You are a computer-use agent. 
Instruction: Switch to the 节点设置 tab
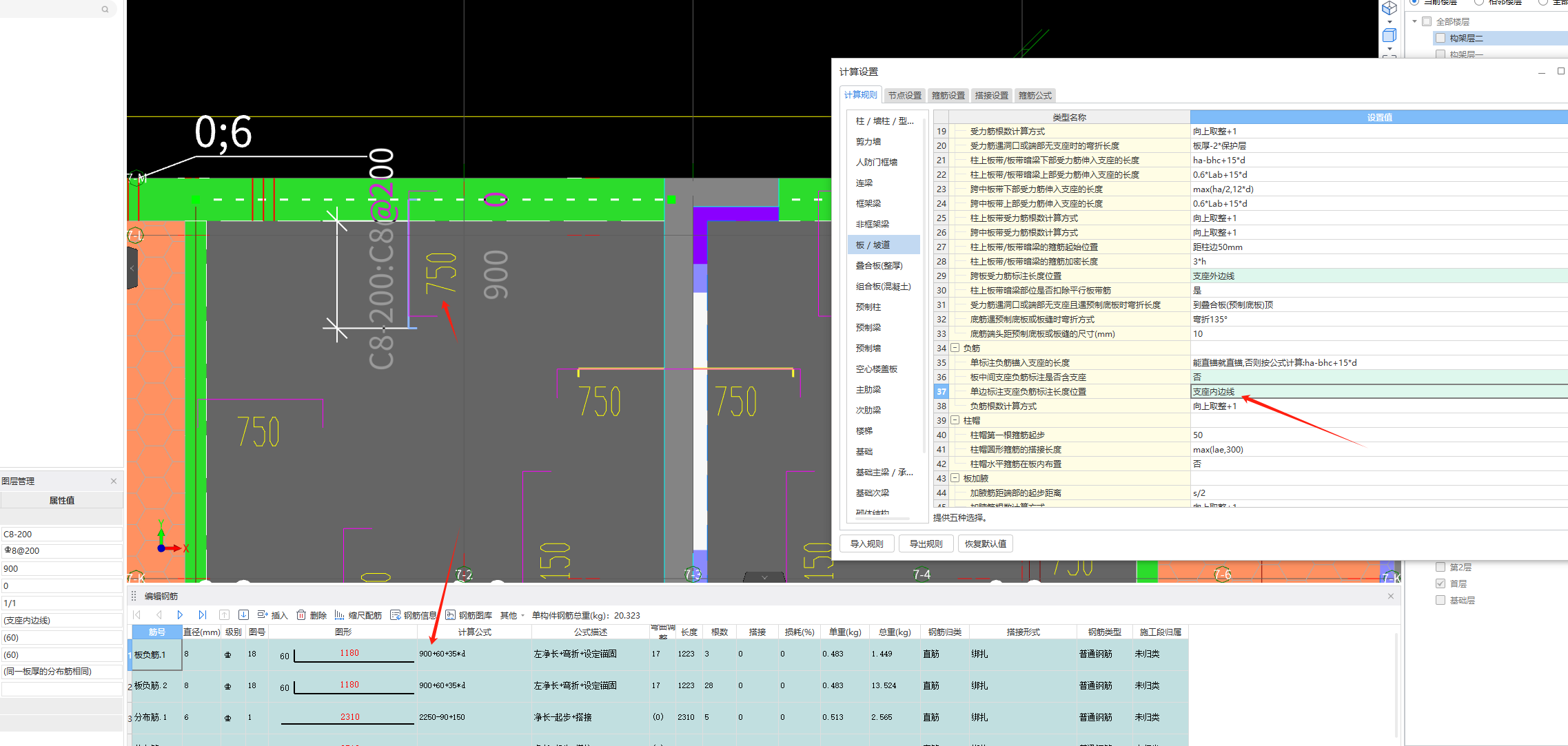point(904,95)
